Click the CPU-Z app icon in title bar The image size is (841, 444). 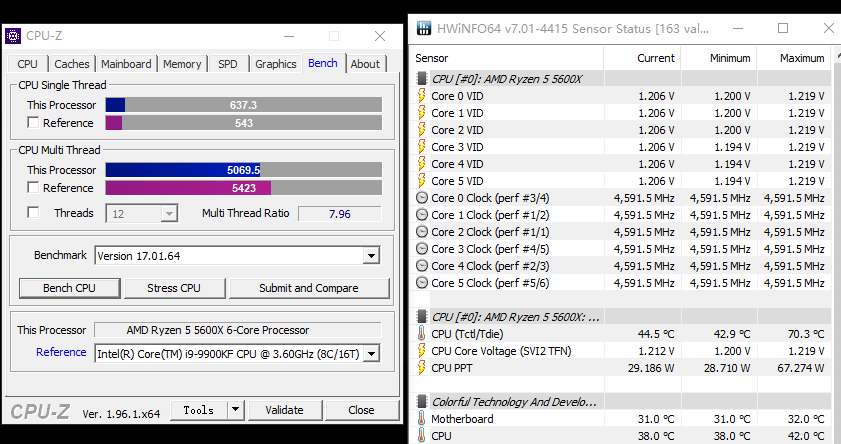coord(13,36)
